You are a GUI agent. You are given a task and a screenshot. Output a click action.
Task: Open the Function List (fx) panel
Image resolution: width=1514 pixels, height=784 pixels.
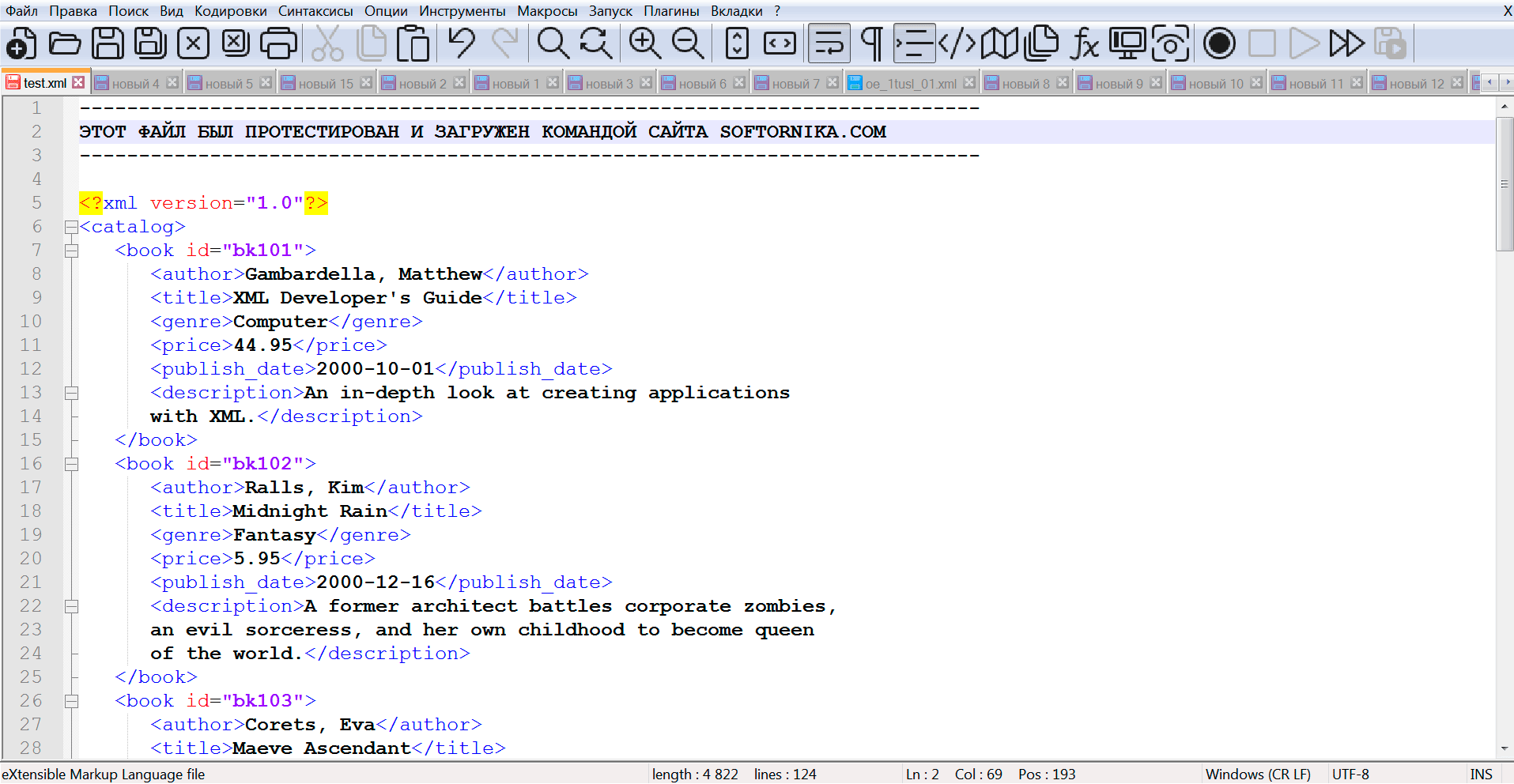pos(1084,43)
